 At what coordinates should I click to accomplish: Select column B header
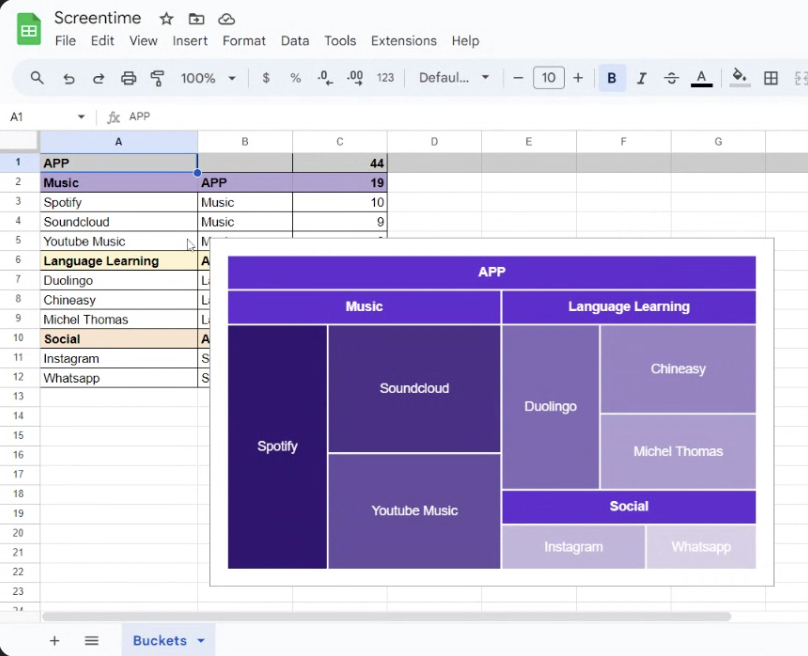(245, 142)
